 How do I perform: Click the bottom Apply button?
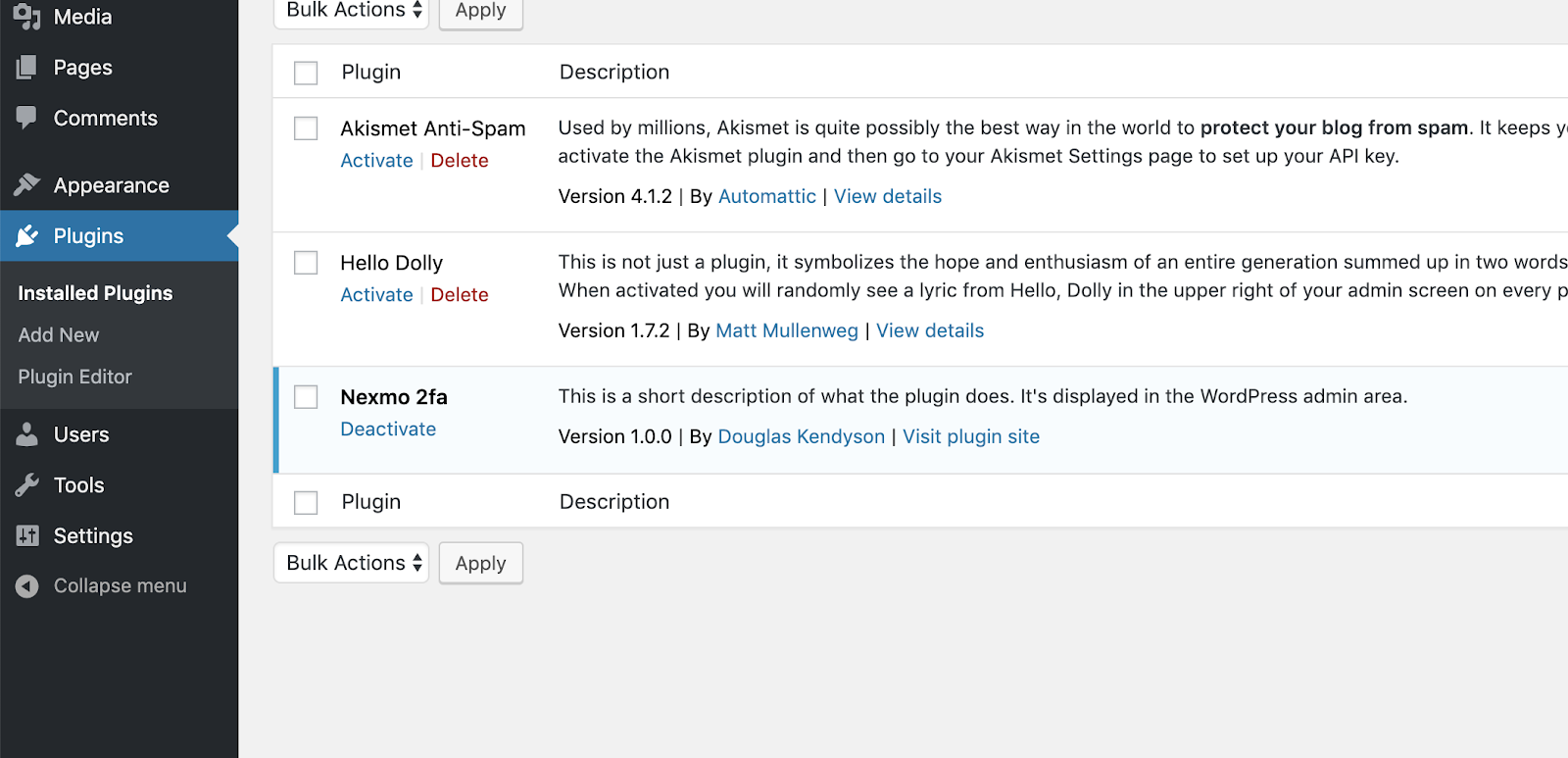tap(481, 563)
